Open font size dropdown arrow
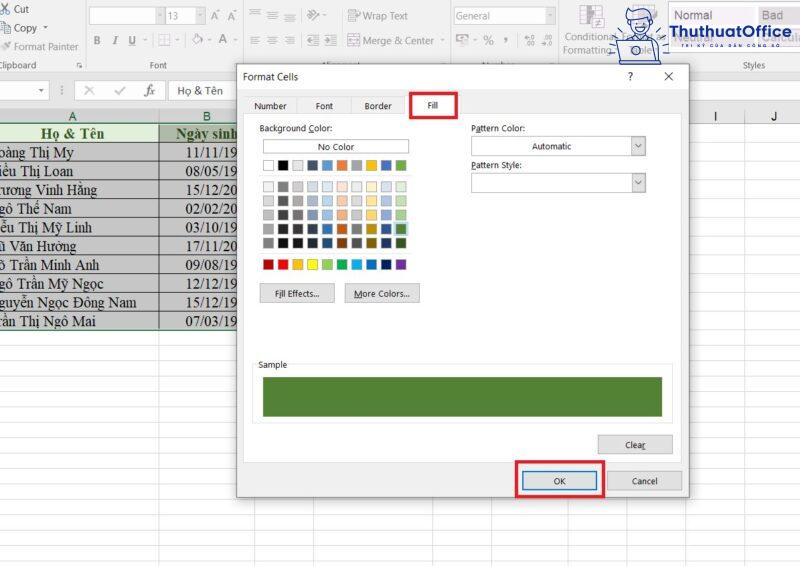Screen dimensions: 800x566 [201, 15]
